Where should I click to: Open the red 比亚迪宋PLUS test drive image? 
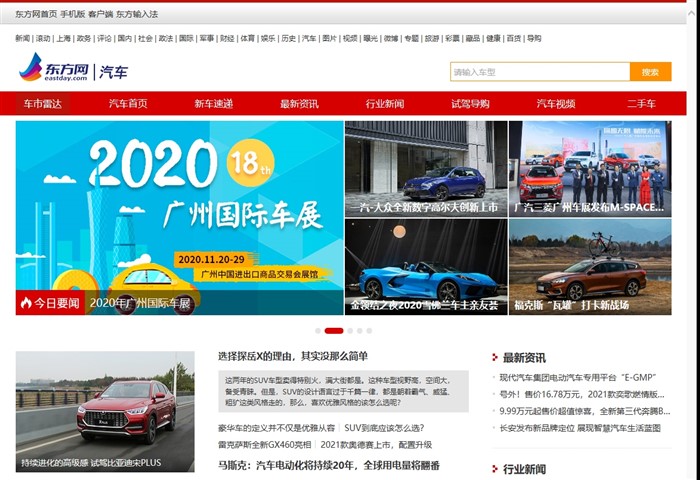(x=105, y=412)
